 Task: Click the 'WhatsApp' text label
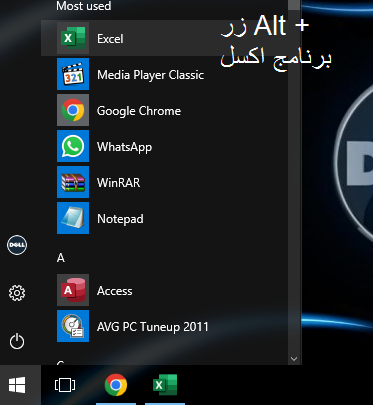[x=124, y=147]
